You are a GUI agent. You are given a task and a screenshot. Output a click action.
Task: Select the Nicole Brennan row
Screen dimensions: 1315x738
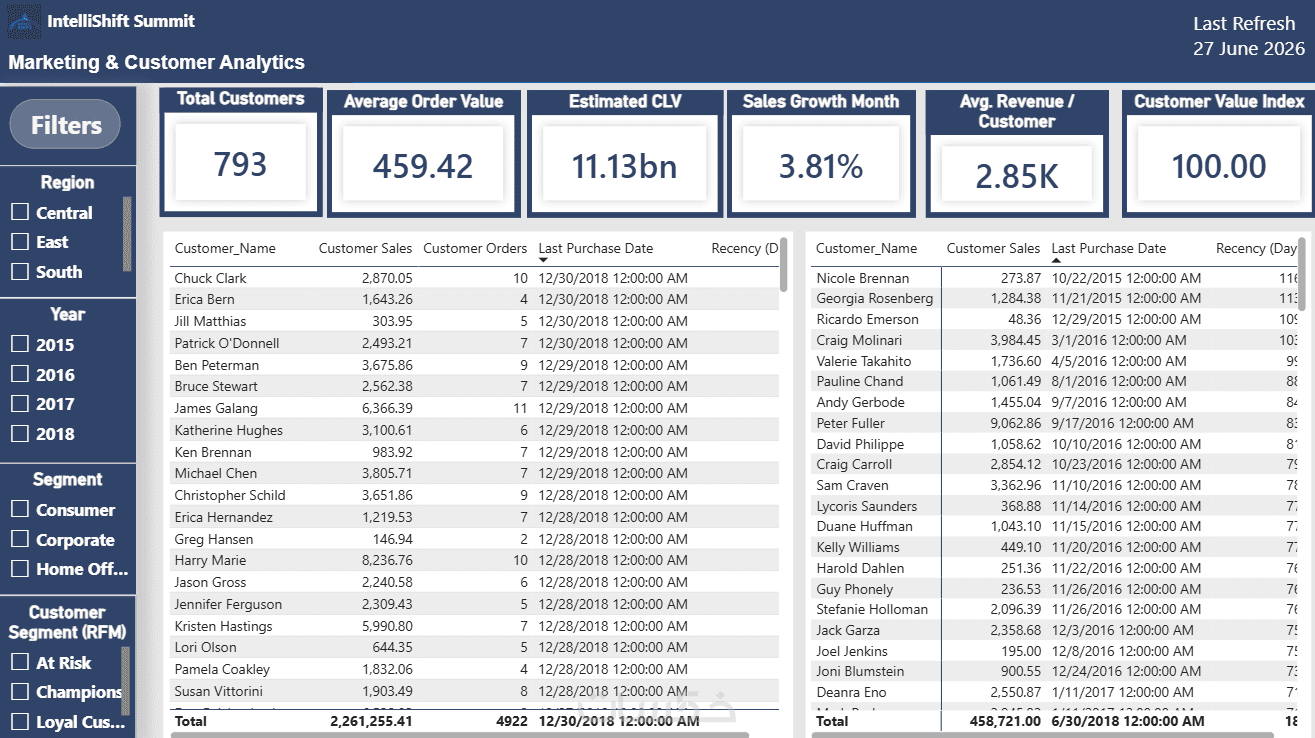coord(1056,278)
